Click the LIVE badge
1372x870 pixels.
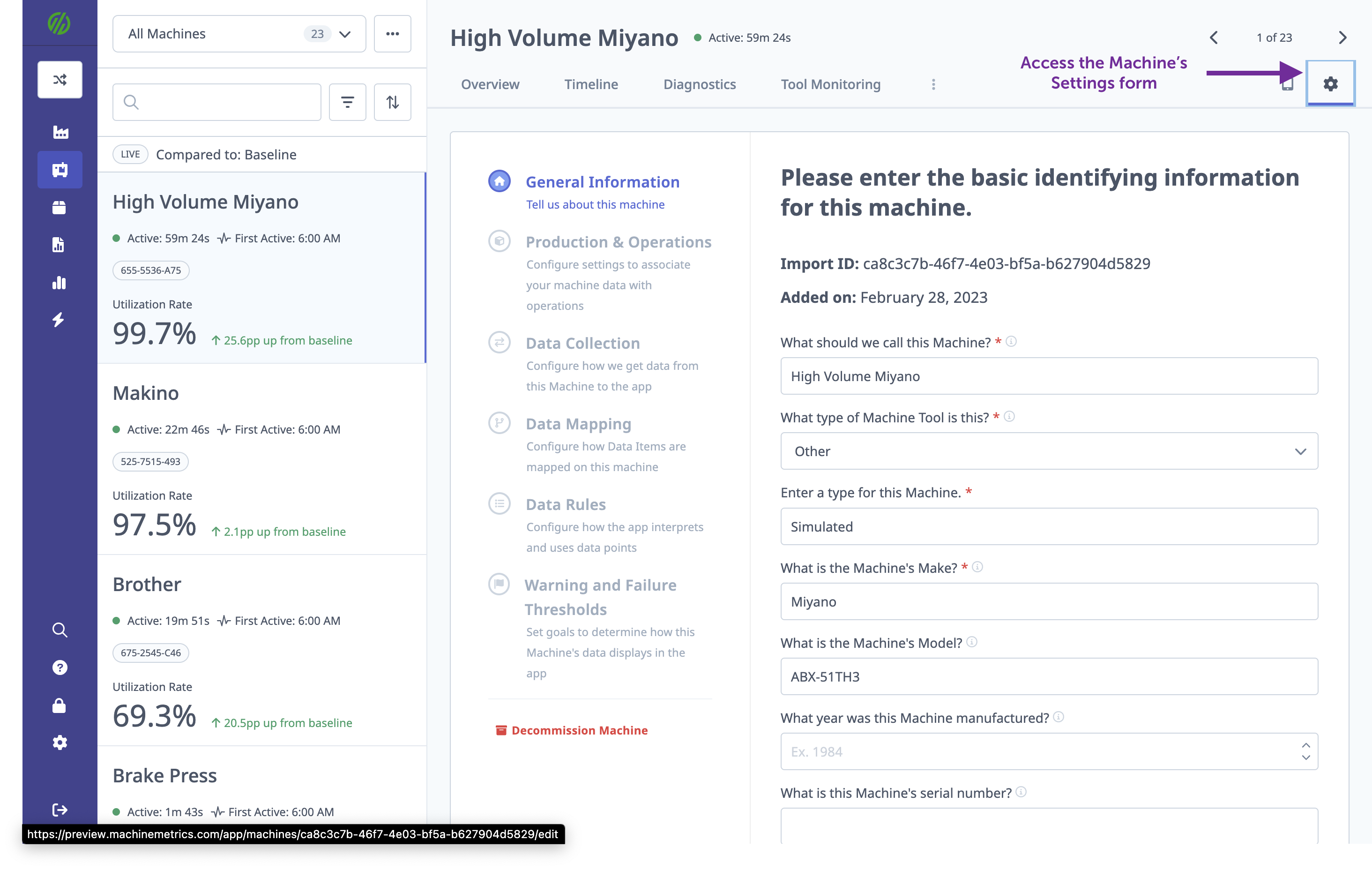pyautogui.click(x=130, y=155)
